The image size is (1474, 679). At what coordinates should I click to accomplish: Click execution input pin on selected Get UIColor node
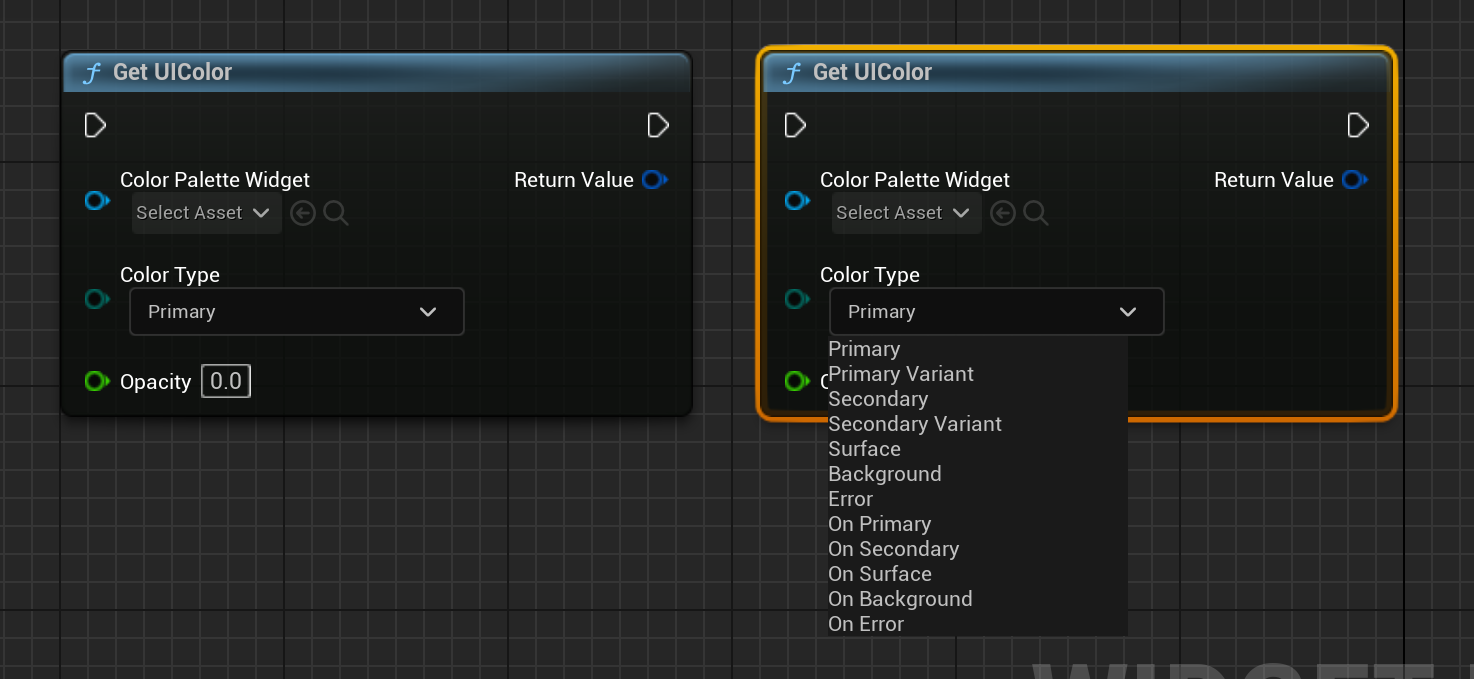point(795,125)
